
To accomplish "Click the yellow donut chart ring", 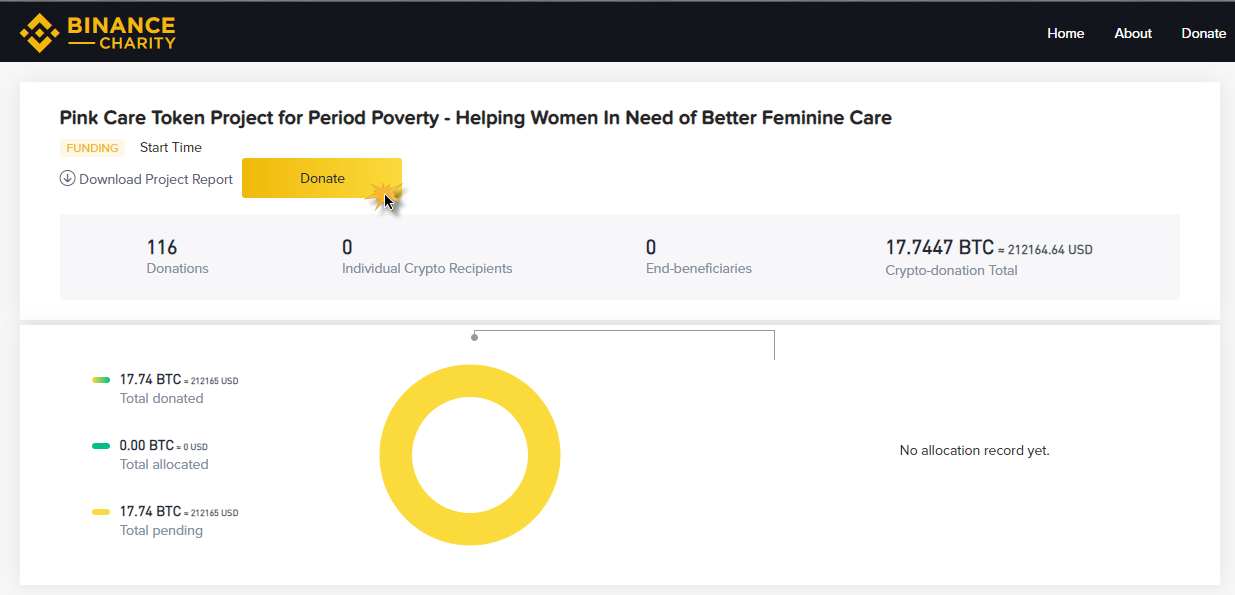I will point(395,455).
